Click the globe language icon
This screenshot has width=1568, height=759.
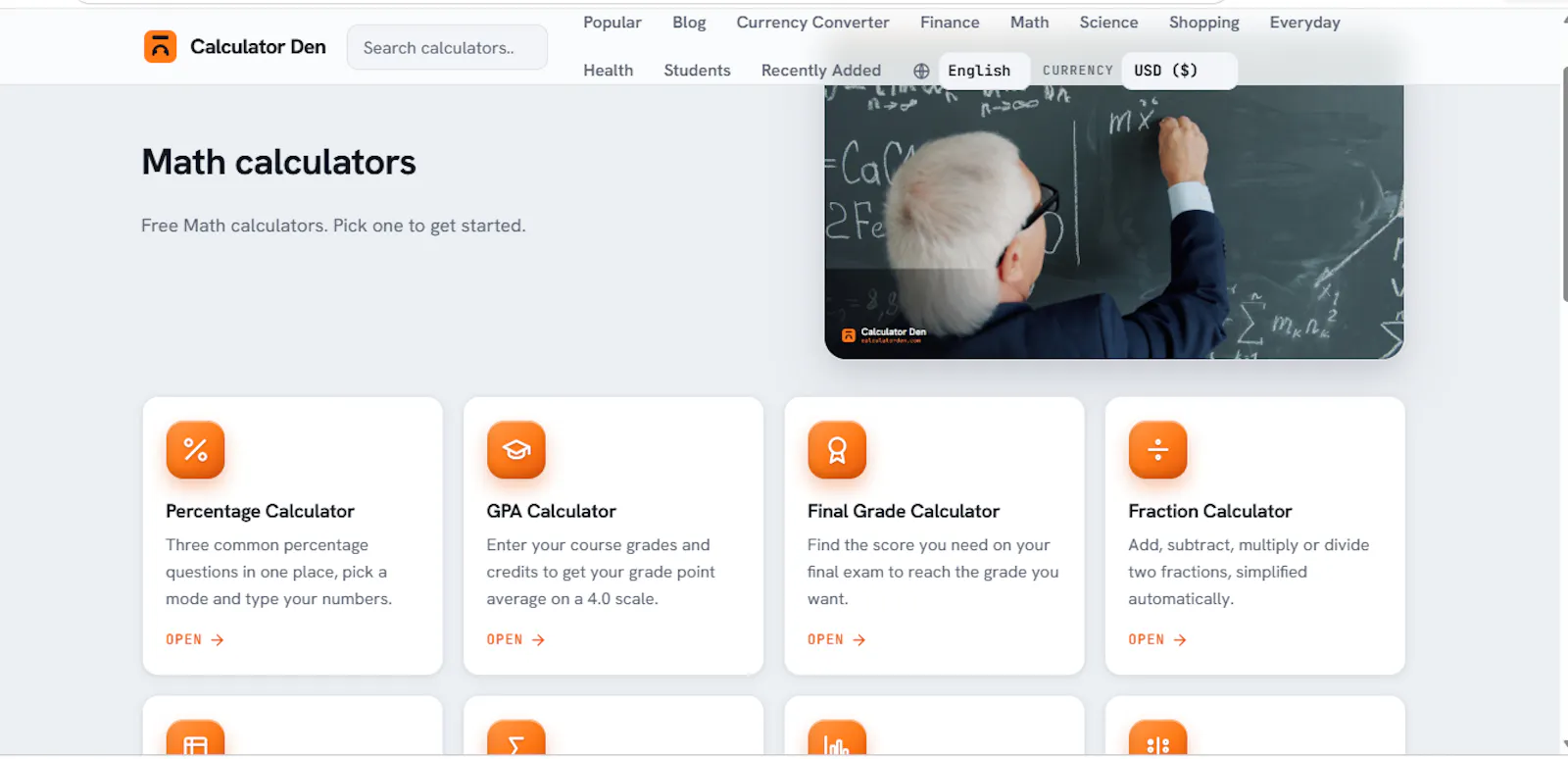coord(921,71)
